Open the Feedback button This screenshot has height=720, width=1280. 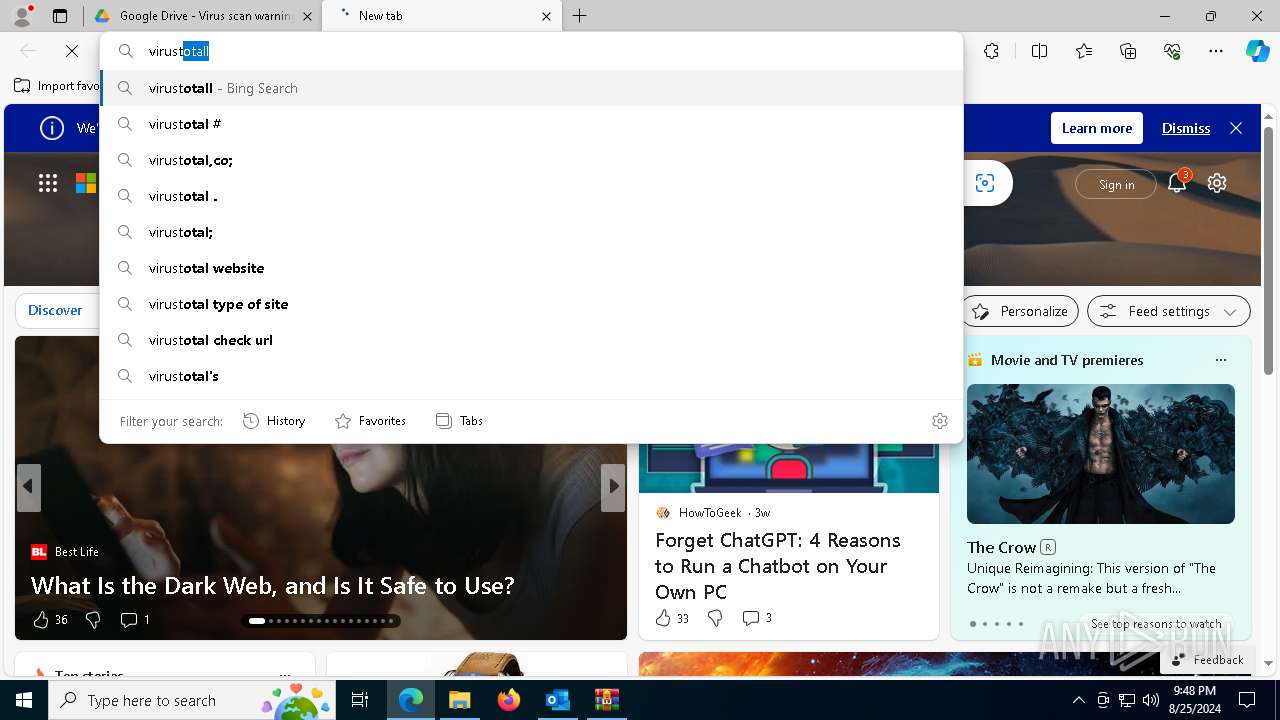tap(1208, 659)
